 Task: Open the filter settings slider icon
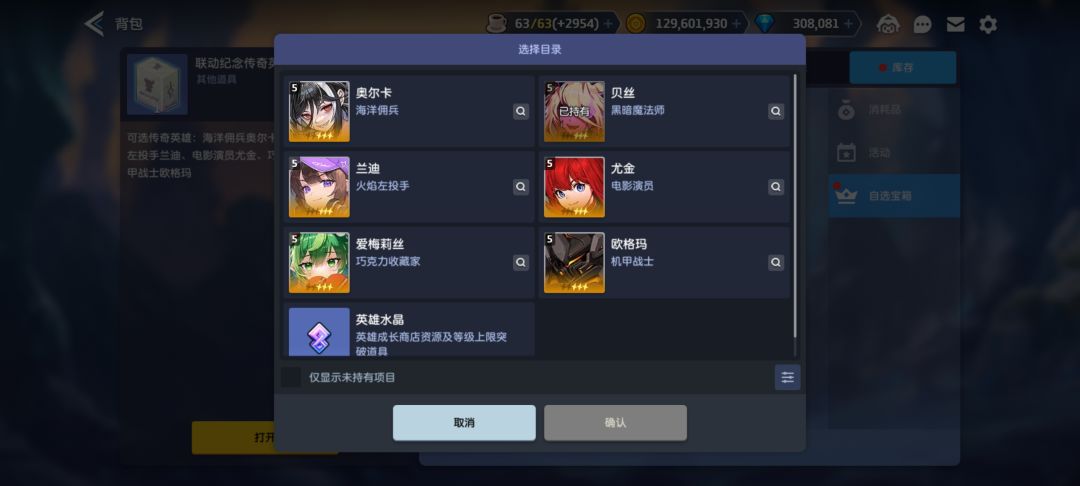coord(787,377)
